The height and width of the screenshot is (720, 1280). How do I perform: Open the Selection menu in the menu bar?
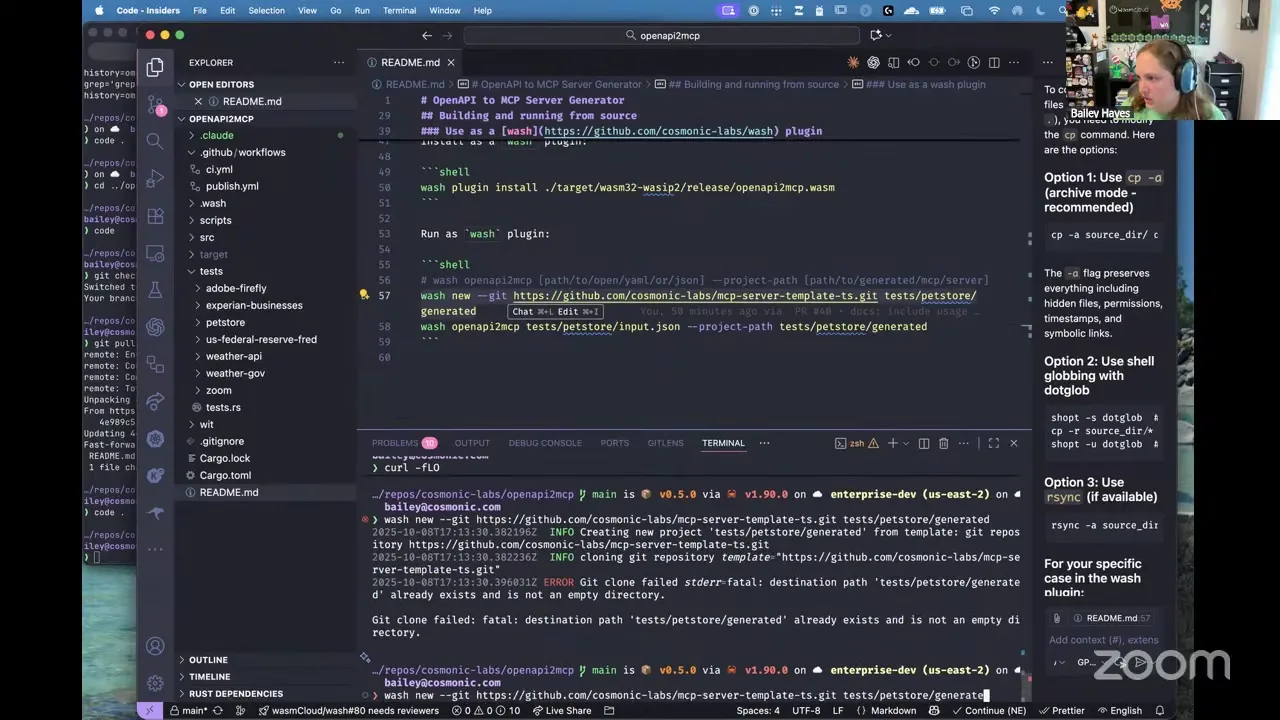[x=266, y=10]
